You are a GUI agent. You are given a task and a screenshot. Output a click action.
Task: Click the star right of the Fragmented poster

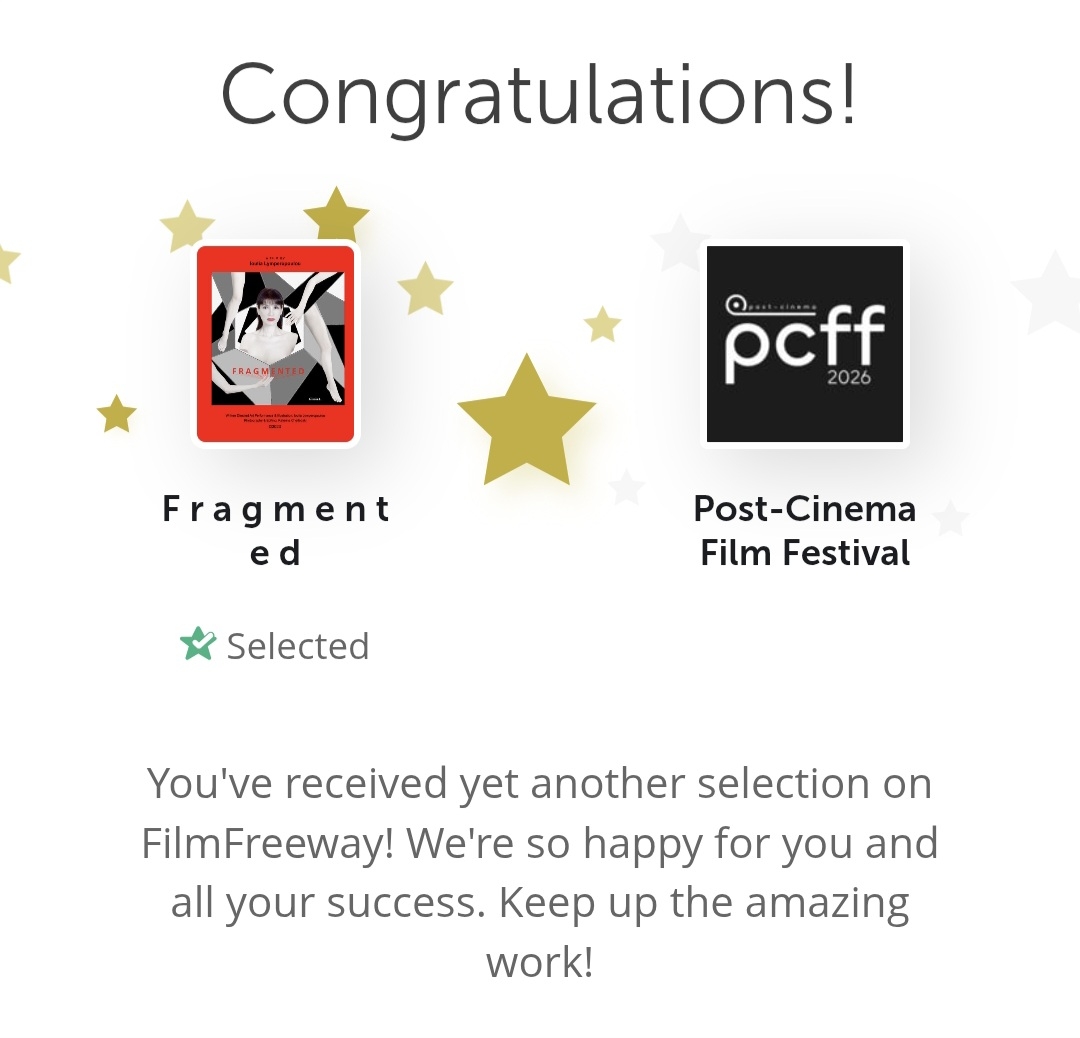[425, 289]
